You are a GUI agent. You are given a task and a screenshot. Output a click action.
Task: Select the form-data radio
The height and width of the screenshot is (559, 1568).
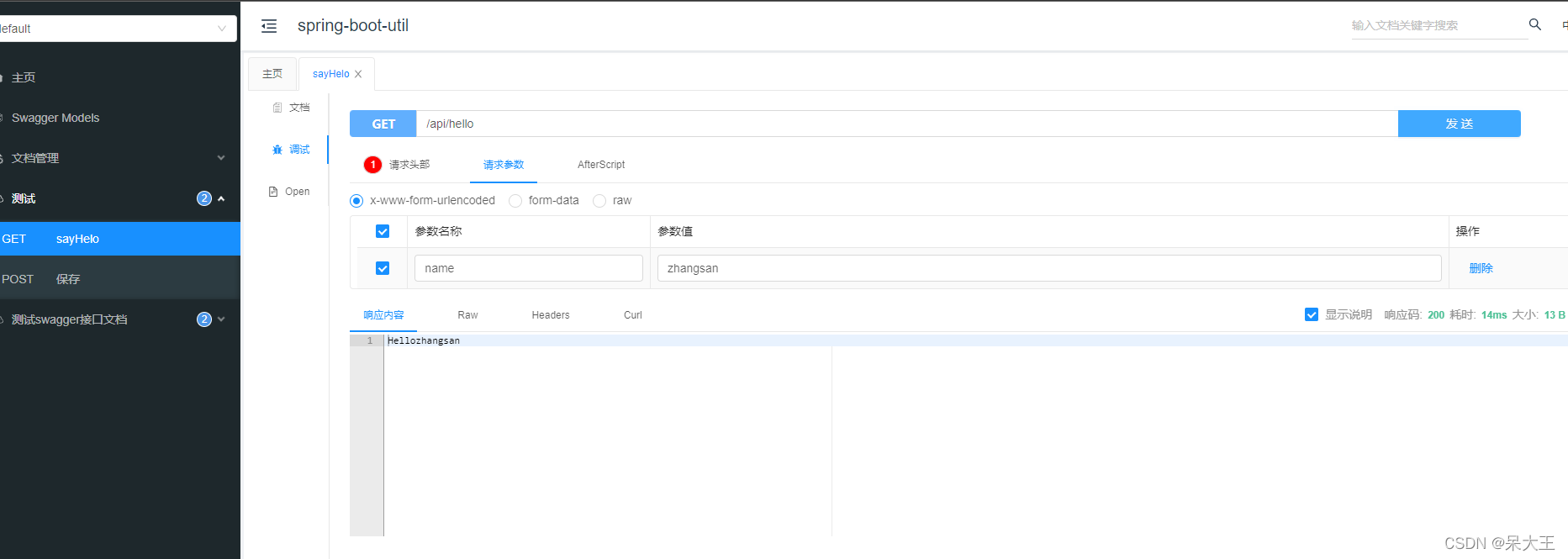point(515,201)
